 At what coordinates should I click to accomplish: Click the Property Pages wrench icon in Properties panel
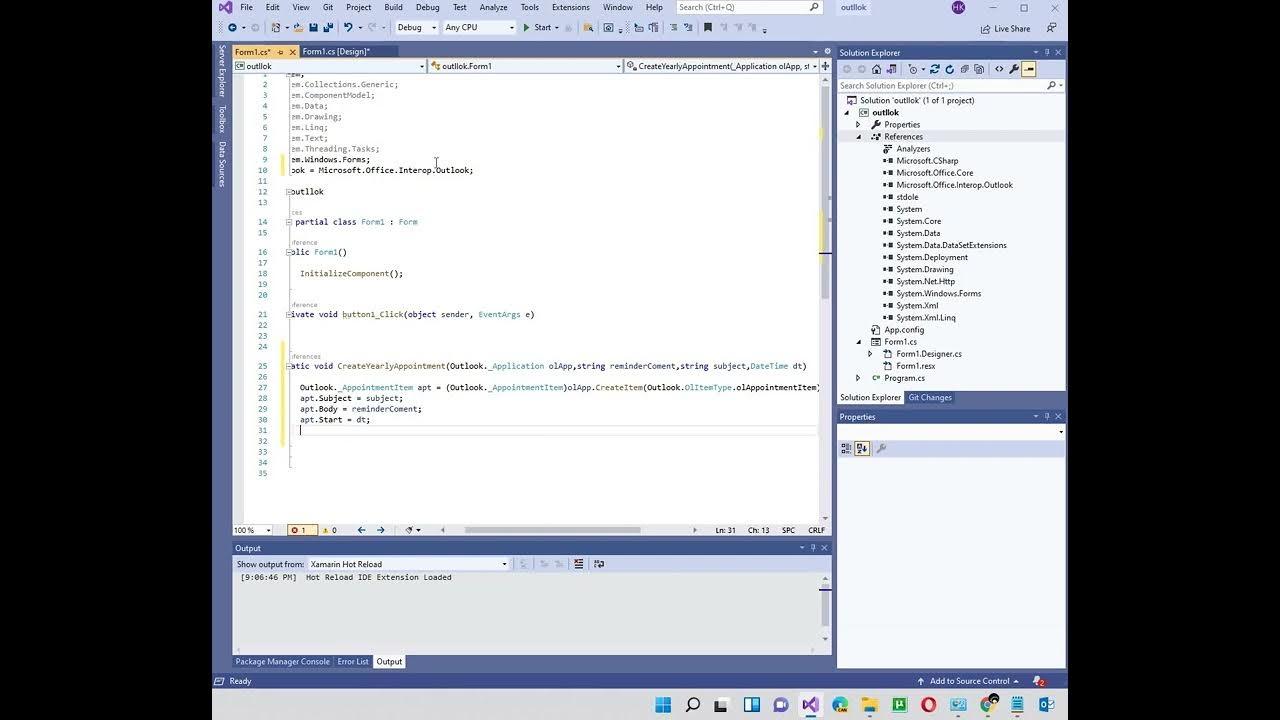(x=881, y=449)
